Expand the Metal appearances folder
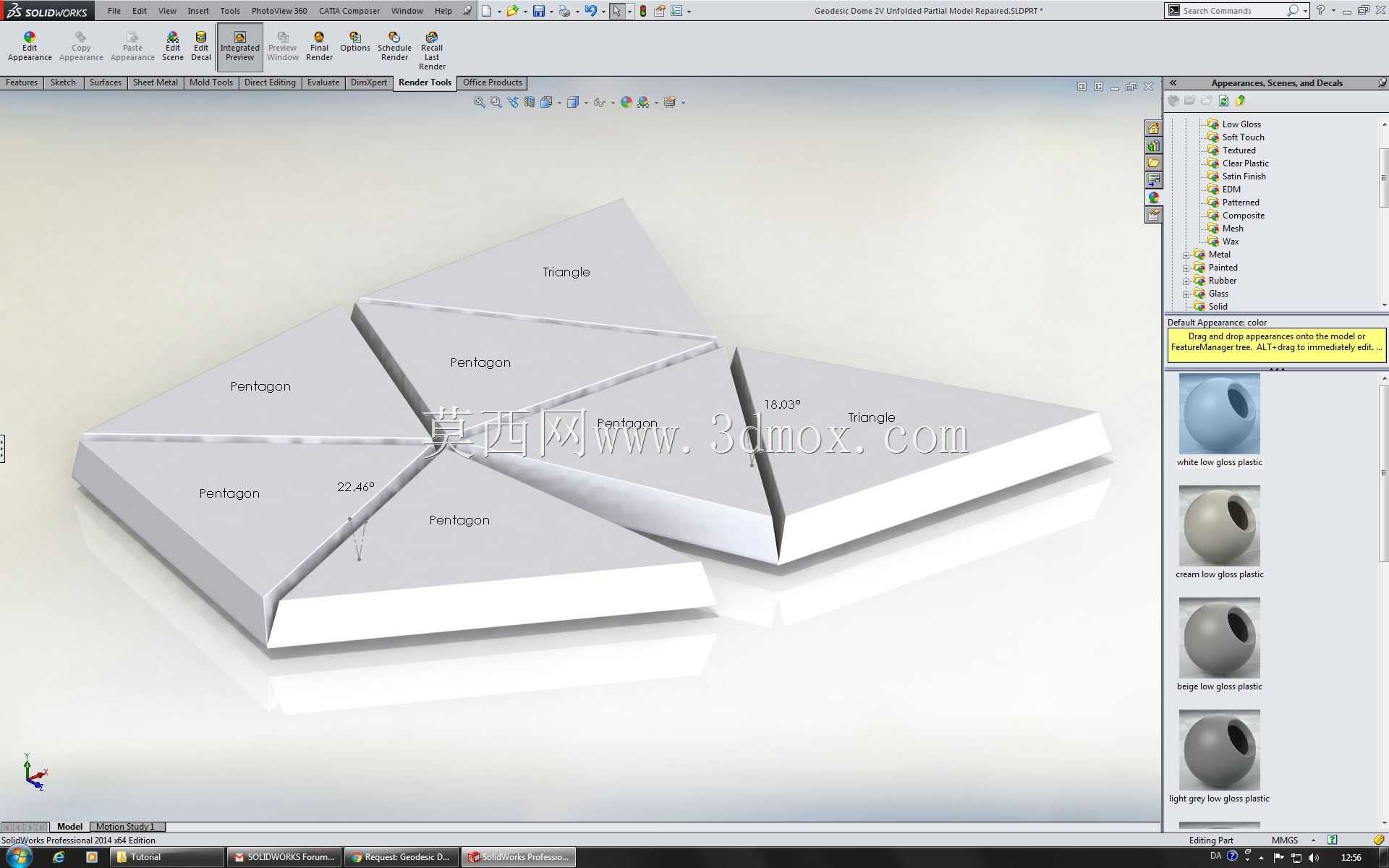 click(1186, 255)
